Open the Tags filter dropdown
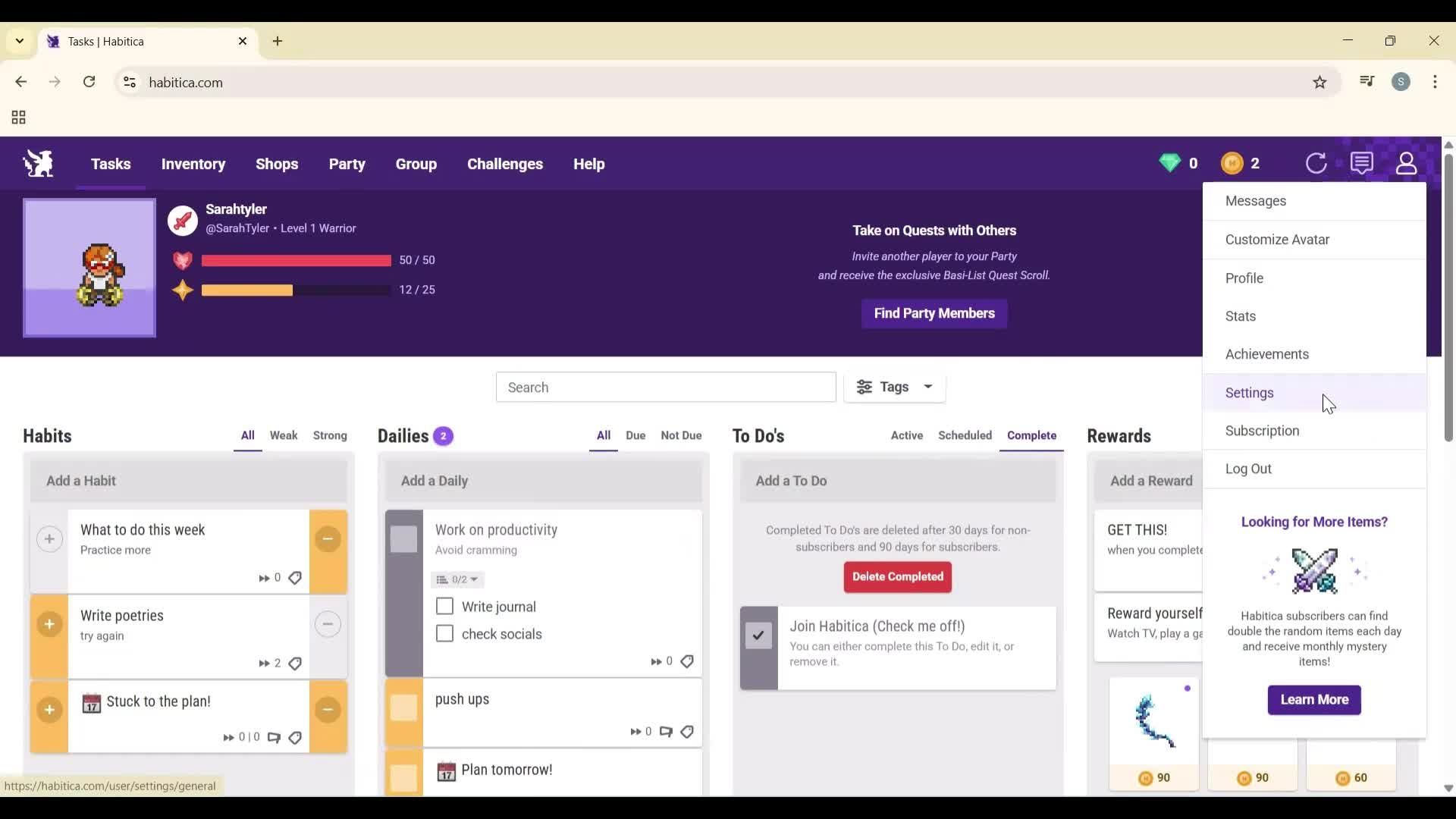The width and height of the screenshot is (1456, 819). coord(894,387)
